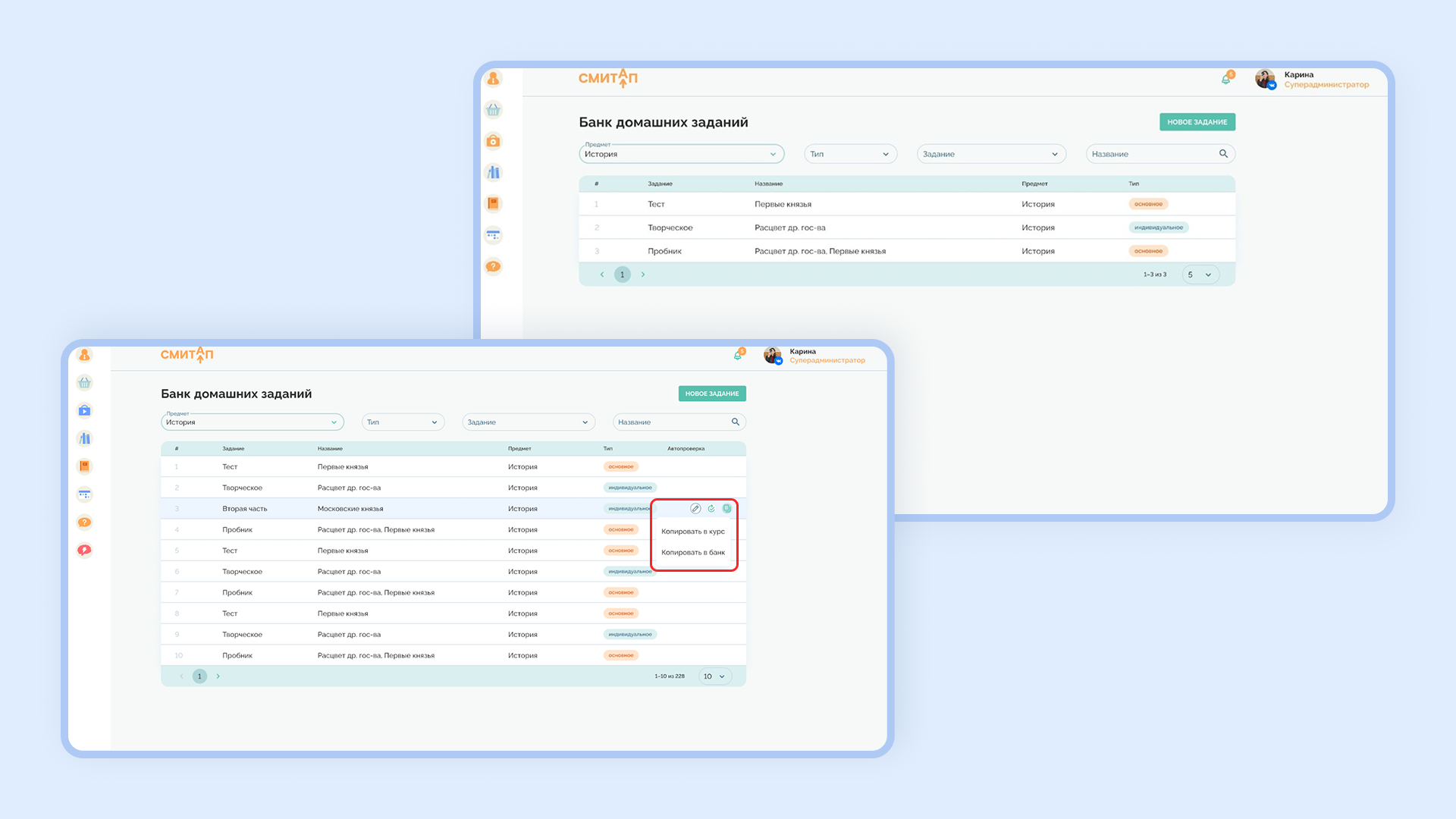Click НОВОЕ ЗАДАНИЕ button in the front window
This screenshot has width=1456, height=819.
click(712, 394)
